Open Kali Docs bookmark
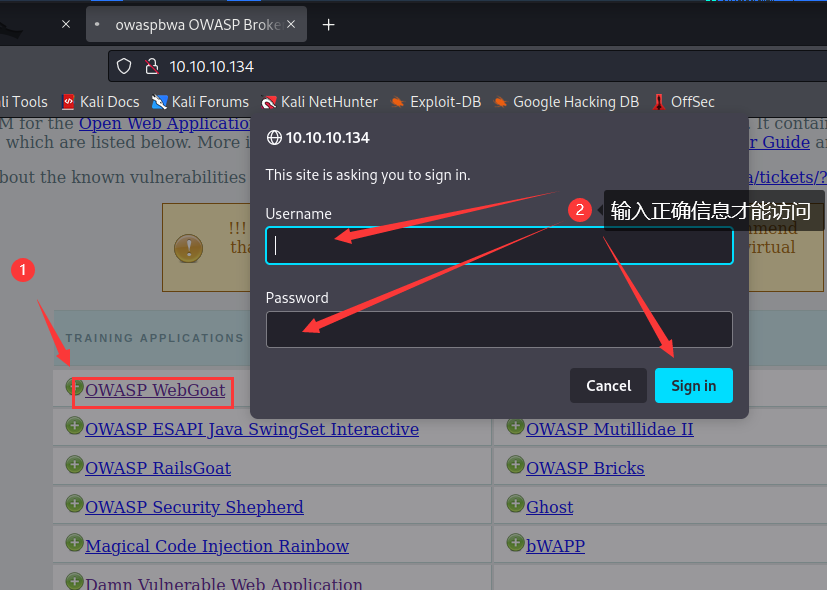This screenshot has height=590, width=827. tap(101, 102)
